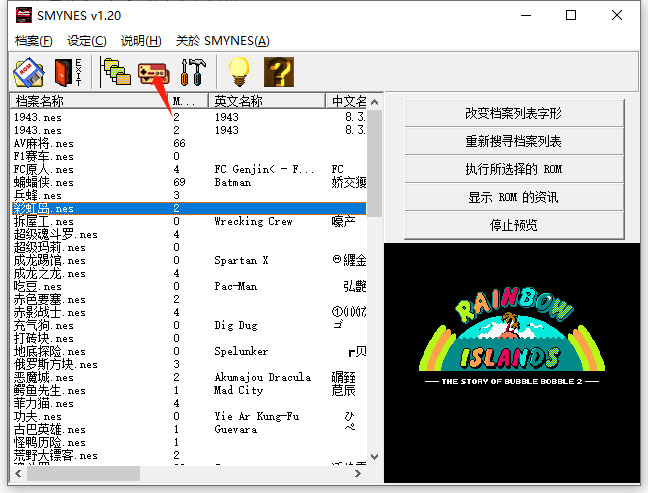The height and width of the screenshot is (493, 648).
Task: Select 成龙之龙.nes in the list
Action: tap(50, 274)
